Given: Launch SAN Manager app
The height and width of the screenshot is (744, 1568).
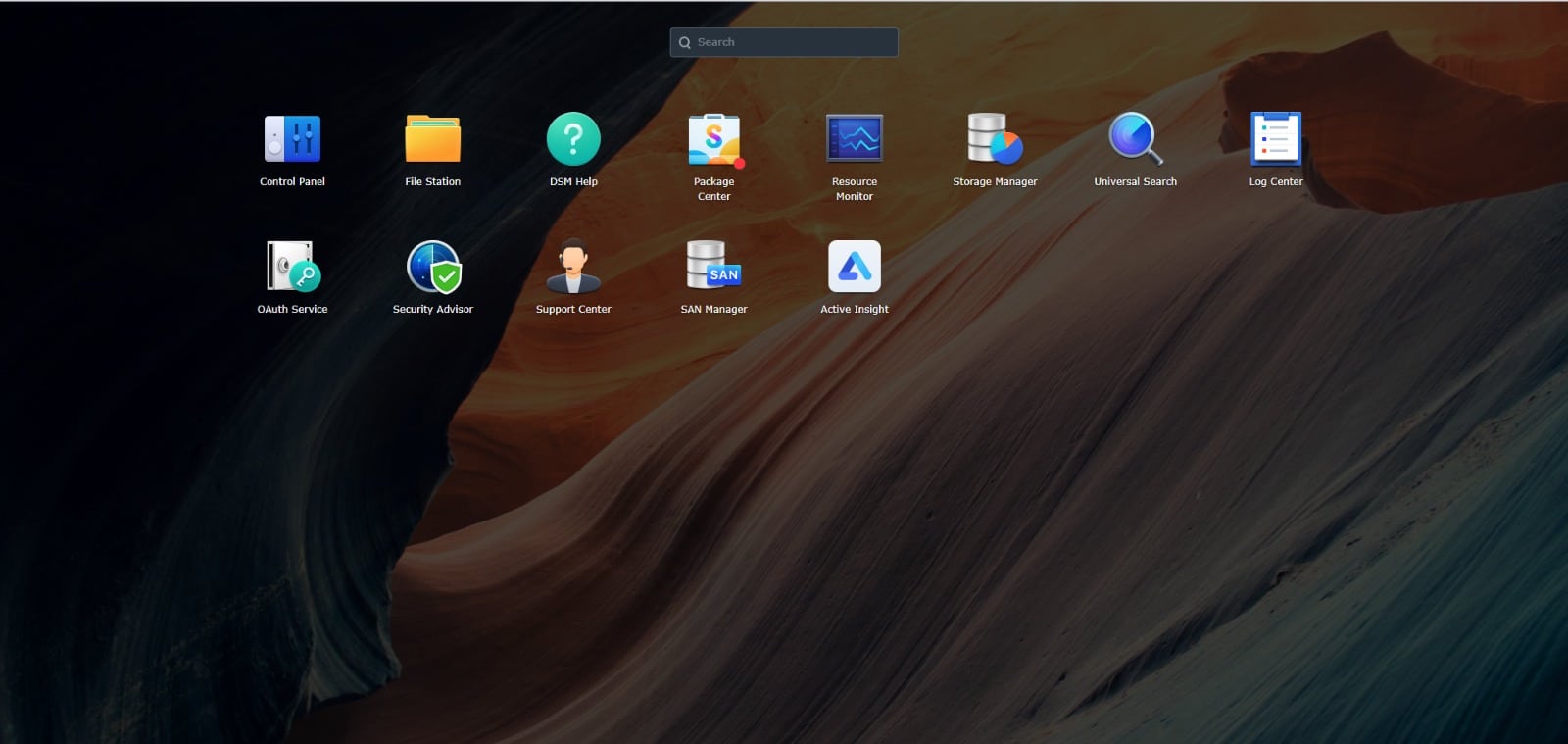Looking at the screenshot, I should [713, 267].
